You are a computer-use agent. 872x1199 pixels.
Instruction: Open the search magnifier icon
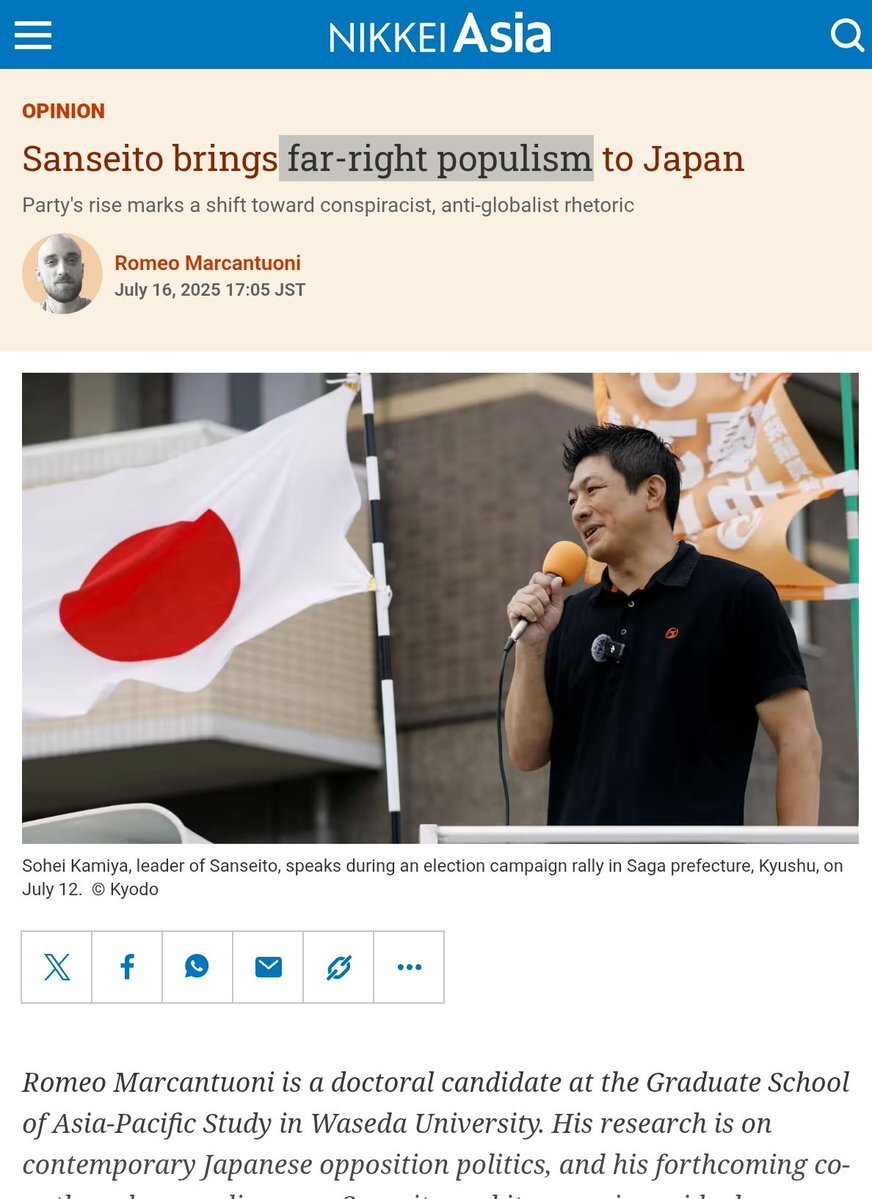tap(847, 35)
